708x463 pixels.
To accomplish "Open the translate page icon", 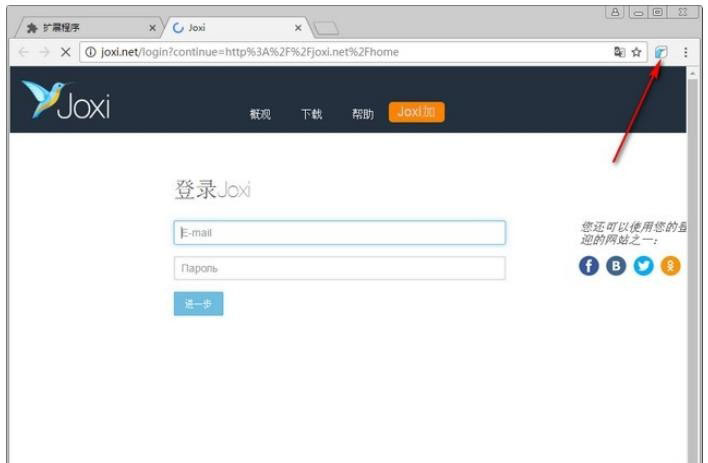I will [x=620, y=52].
